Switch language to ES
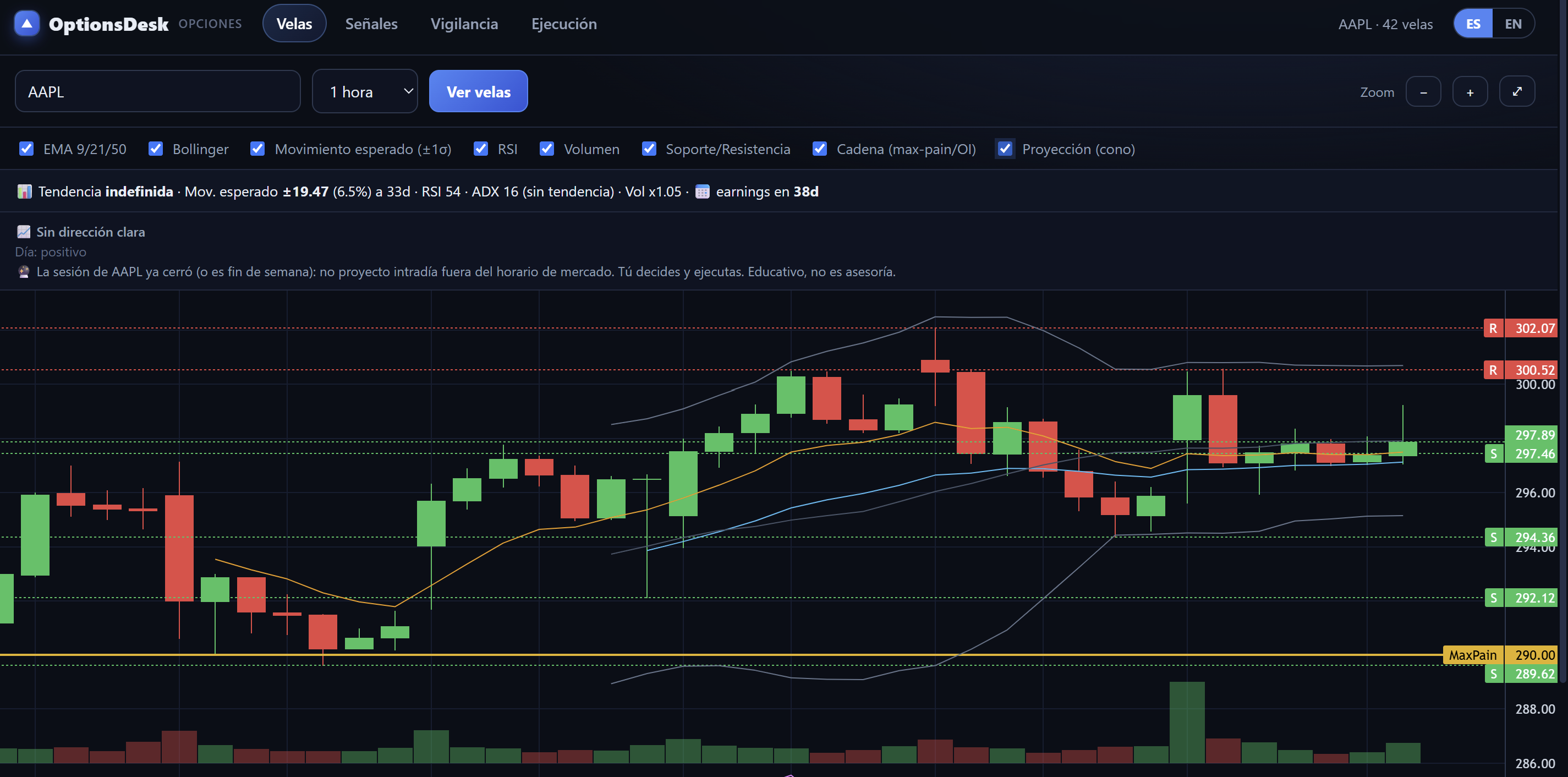 click(1473, 24)
